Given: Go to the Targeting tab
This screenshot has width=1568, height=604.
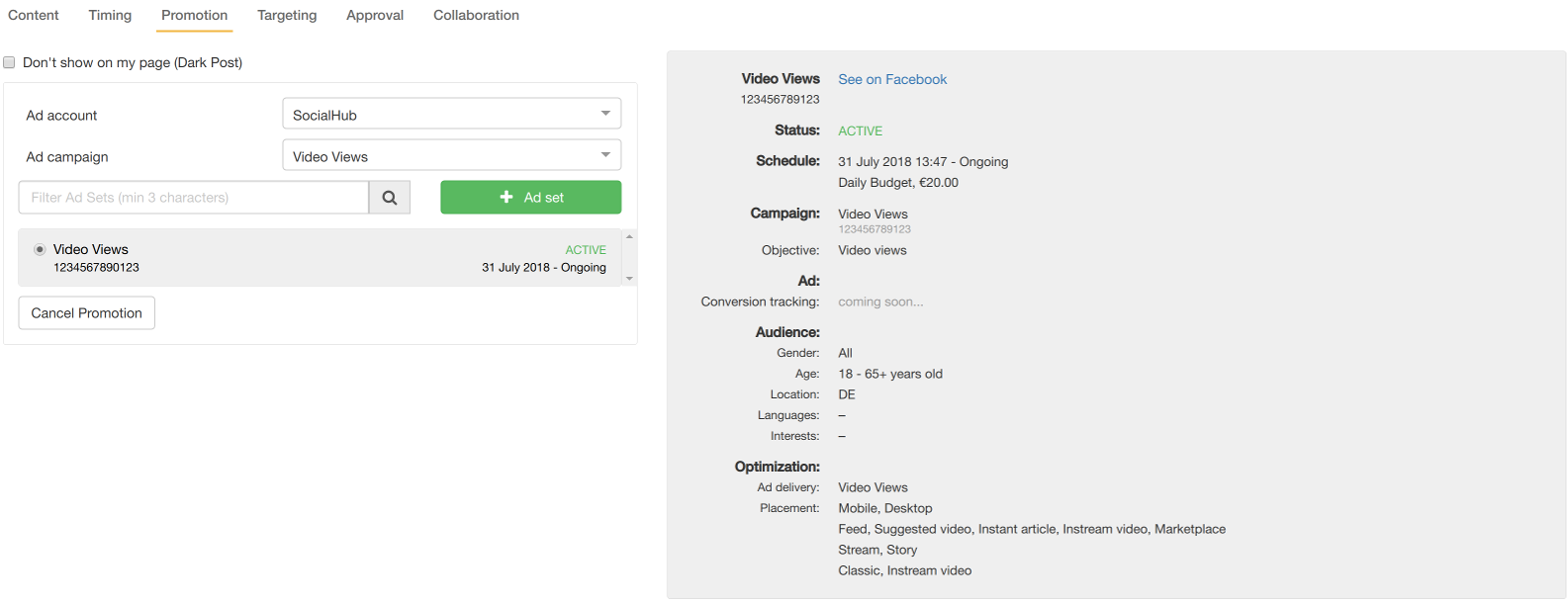Looking at the screenshot, I should (x=287, y=15).
